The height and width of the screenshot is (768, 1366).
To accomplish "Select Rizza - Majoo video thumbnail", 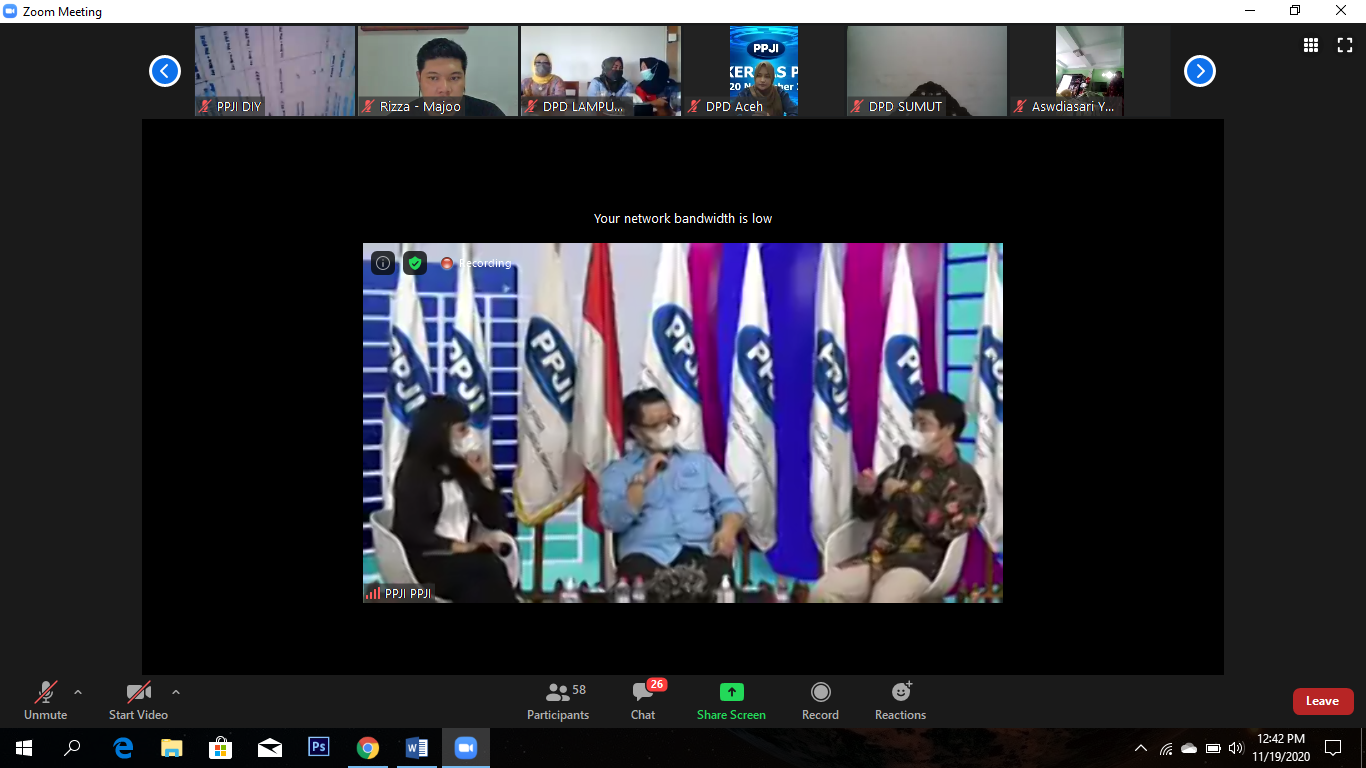I will (x=438, y=70).
